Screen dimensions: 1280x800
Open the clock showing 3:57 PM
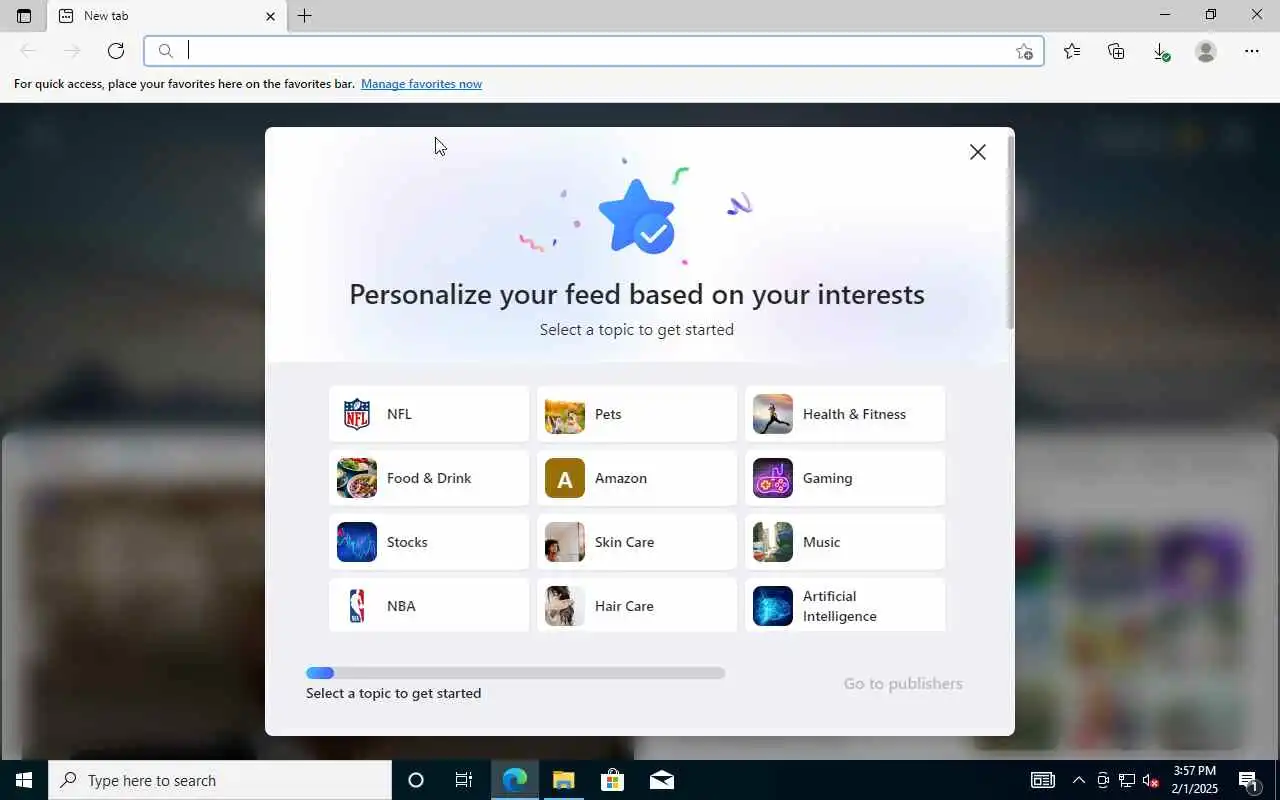(1195, 780)
